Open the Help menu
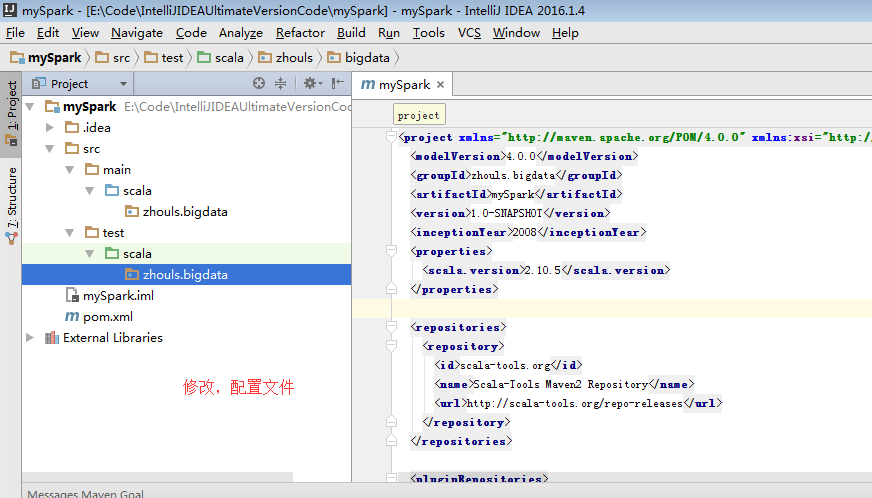 pos(565,33)
